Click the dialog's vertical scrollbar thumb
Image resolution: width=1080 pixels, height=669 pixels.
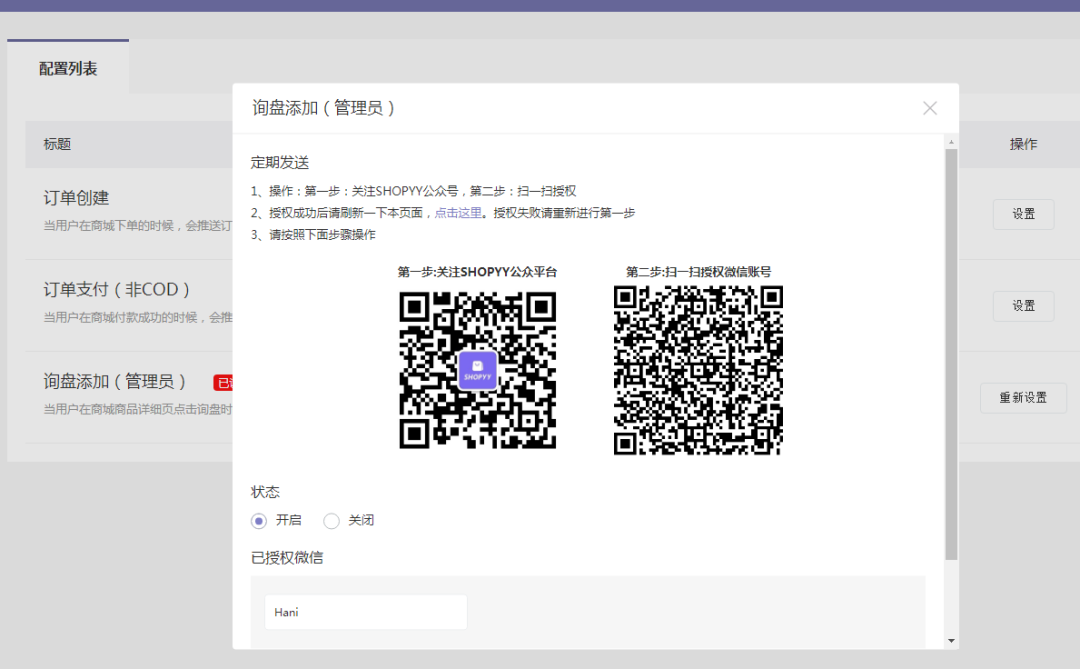[x=951, y=350]
